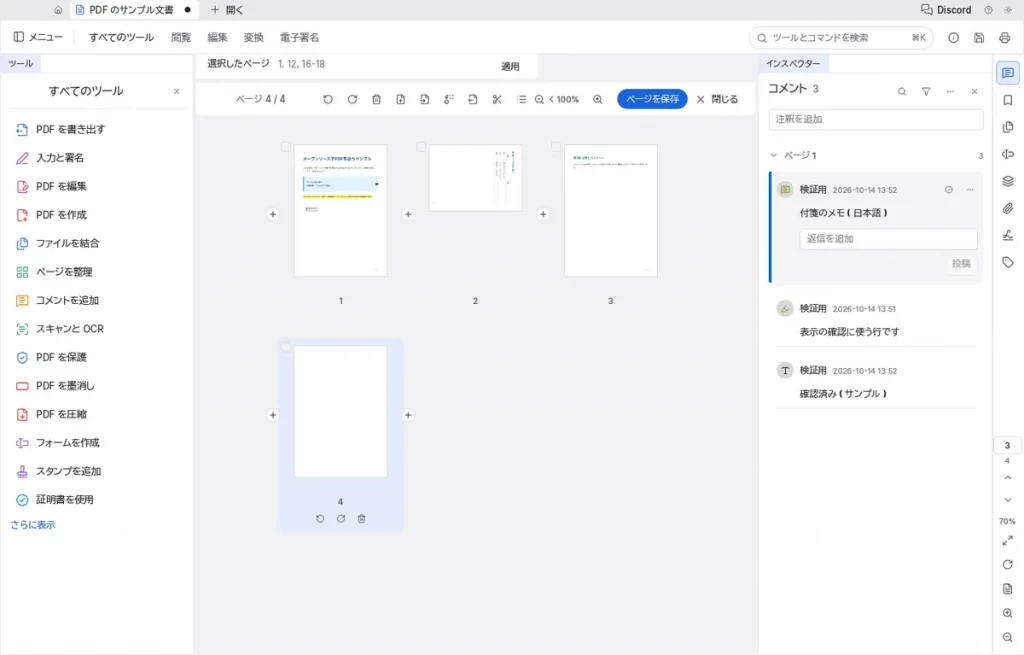The image size is (1024, 655).
Task: Open the Comments panel icon in the right rail
Action: 1008,72
